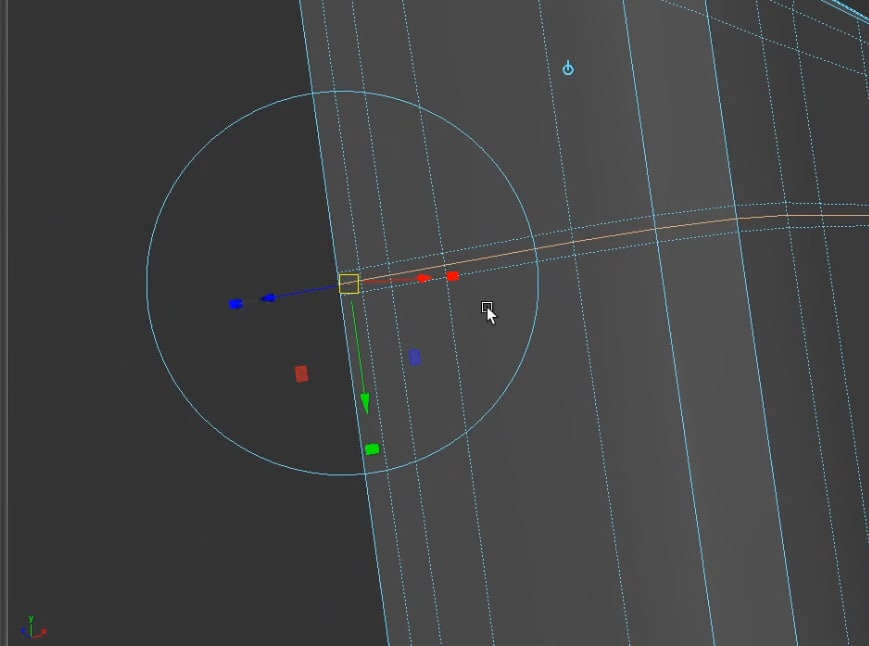Click the blue cube at Z-axis end
Image resolution: width=869 pixels, height=646 pixels.
(x=236, y=304)
